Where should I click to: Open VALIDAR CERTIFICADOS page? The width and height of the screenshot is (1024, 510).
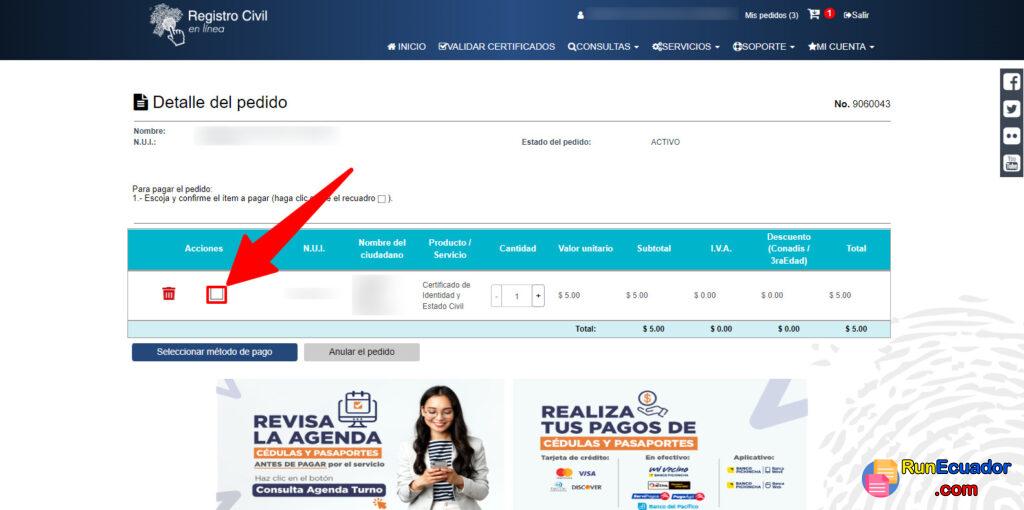[x=497, y=46]
